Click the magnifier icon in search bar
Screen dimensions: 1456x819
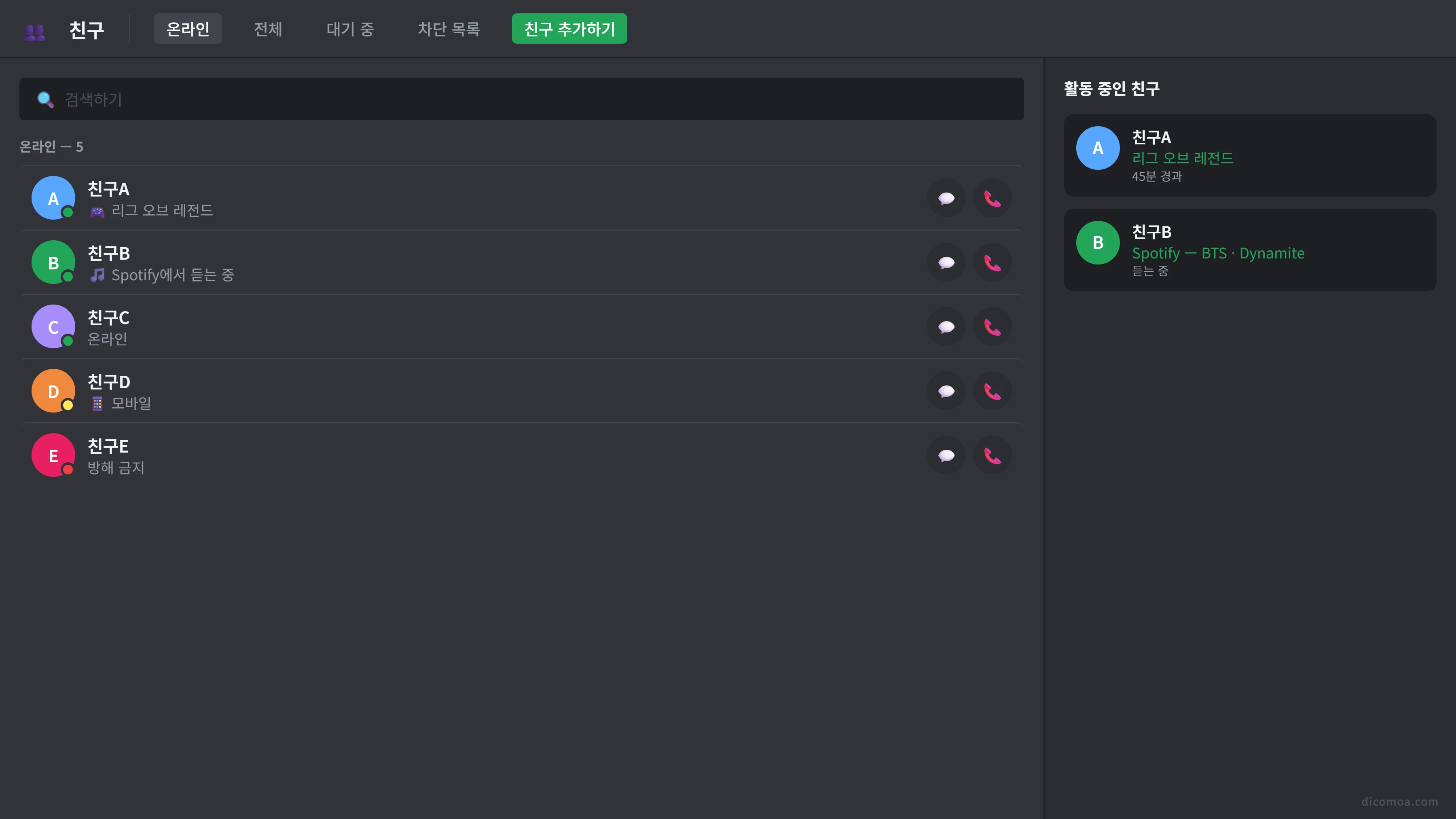(45, 99)
